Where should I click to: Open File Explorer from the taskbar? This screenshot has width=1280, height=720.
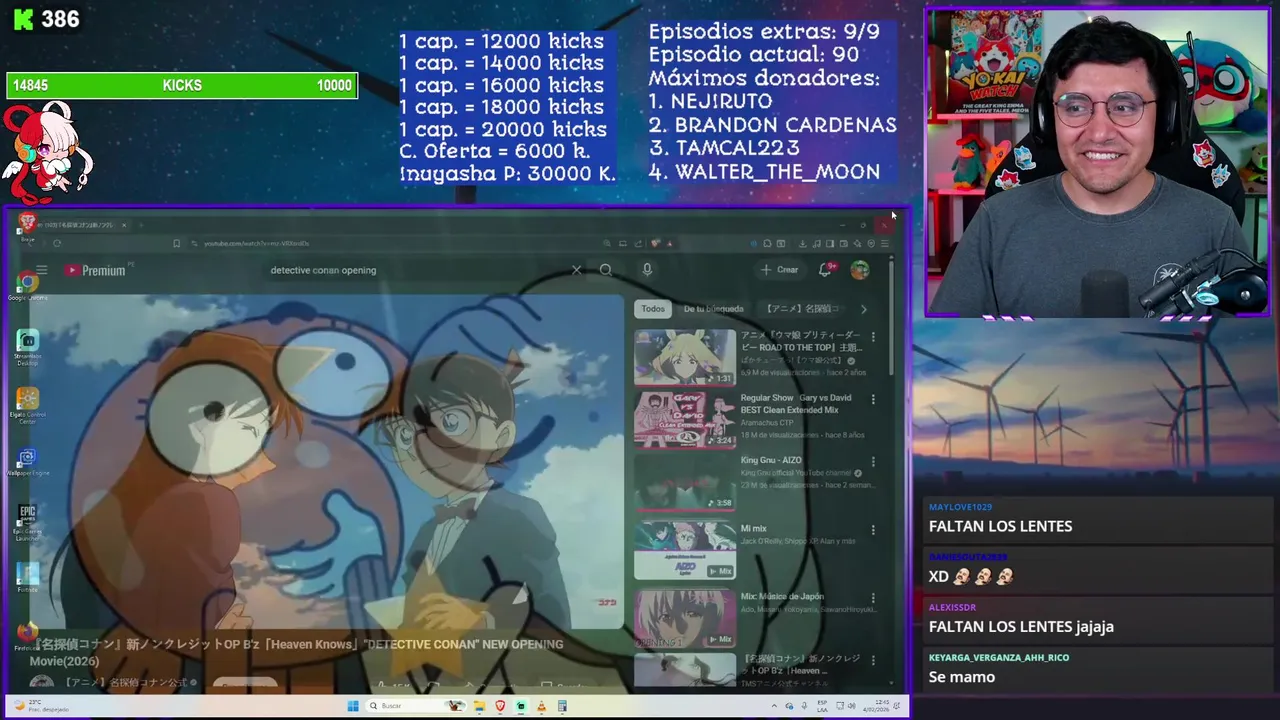pyautogui.click(x=480, y=706)
